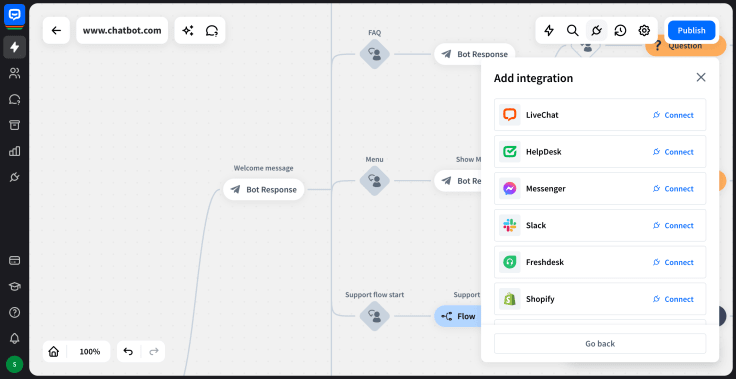736x379 pixels.
Task: Select the FAQ user input diamond node
Action: point(375,54)
